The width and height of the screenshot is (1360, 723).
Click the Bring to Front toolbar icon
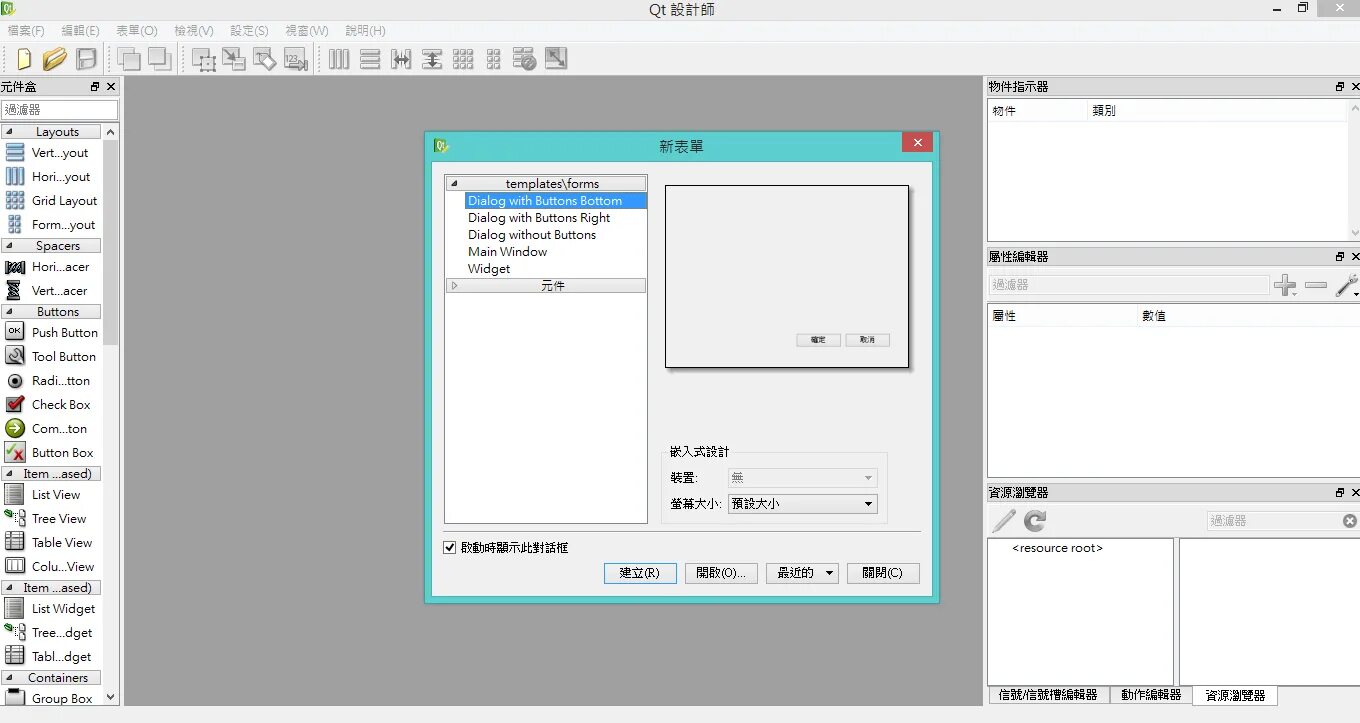pos(128,59)
